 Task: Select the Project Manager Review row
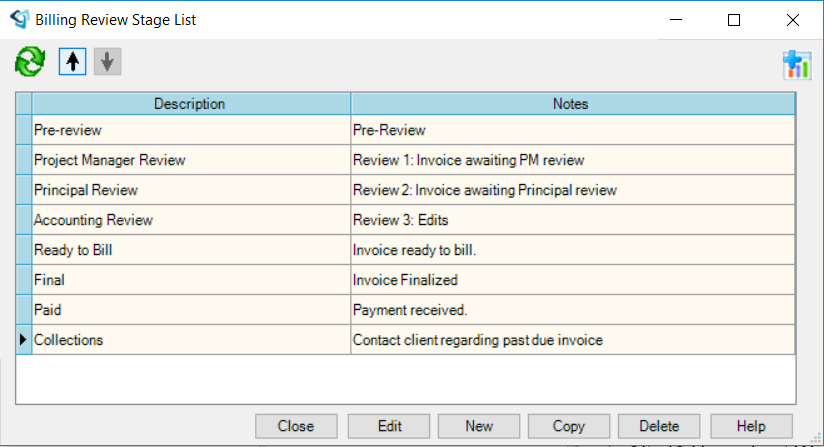point(406,160)
